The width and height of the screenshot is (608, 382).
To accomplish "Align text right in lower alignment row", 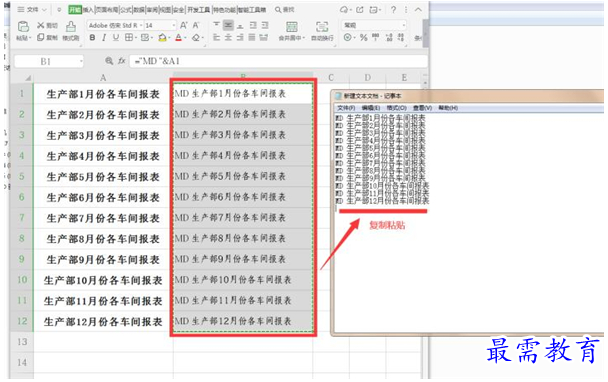I will pos(240,38).
